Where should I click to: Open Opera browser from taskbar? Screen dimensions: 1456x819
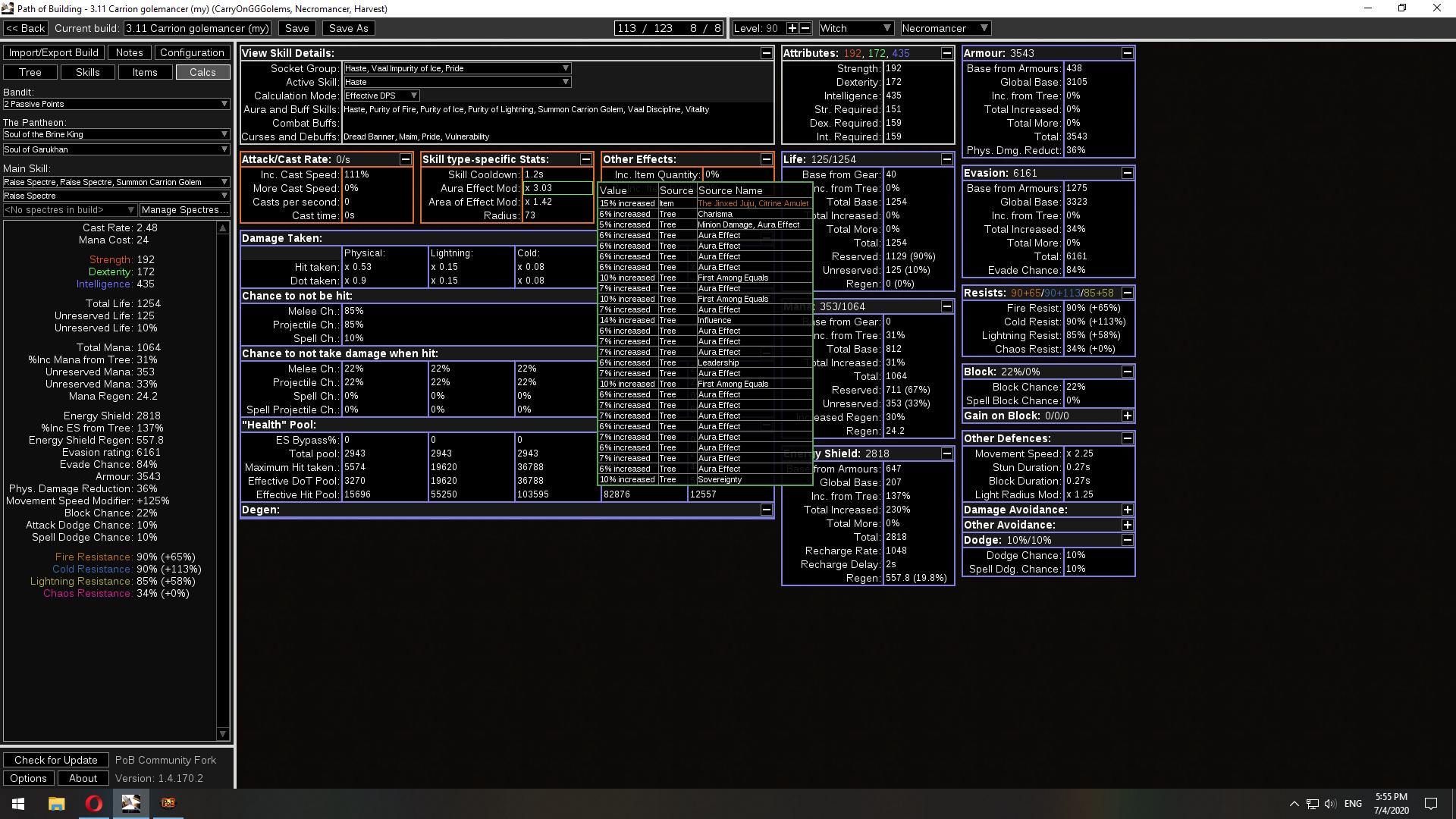click(94, 803)
